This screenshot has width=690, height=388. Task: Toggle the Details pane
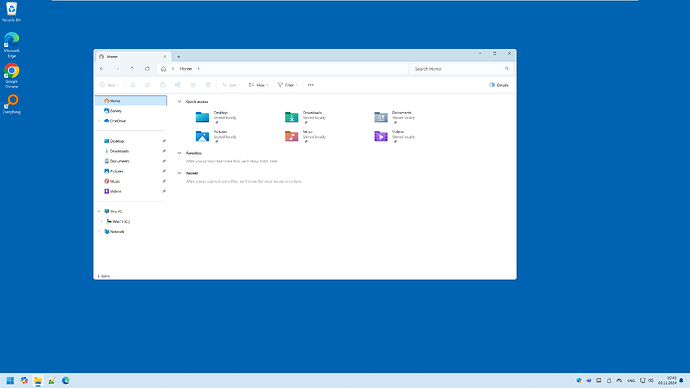click(499, 85)
